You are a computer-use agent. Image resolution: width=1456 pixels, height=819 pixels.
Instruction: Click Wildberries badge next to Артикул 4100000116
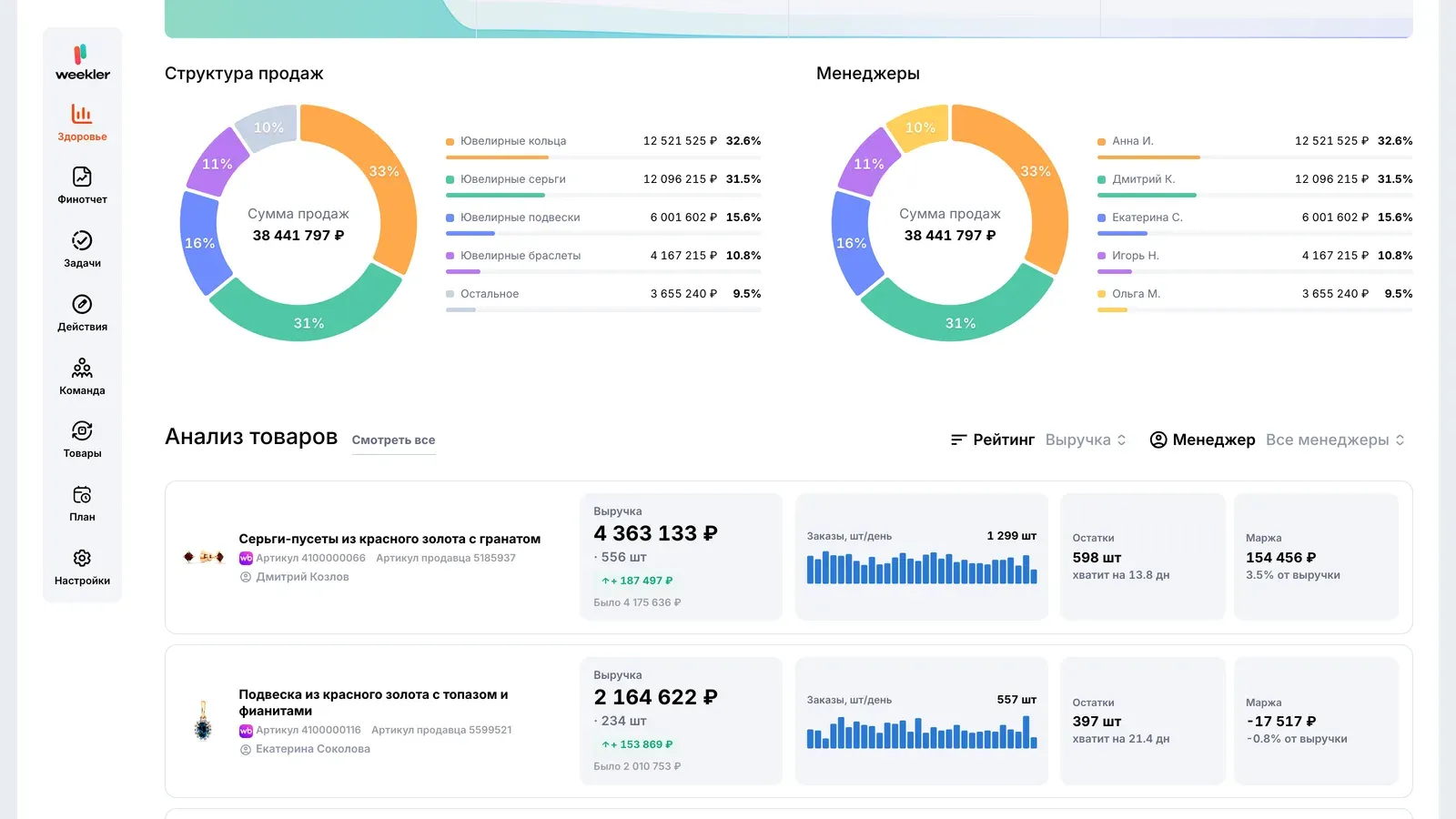click(246, 730)
